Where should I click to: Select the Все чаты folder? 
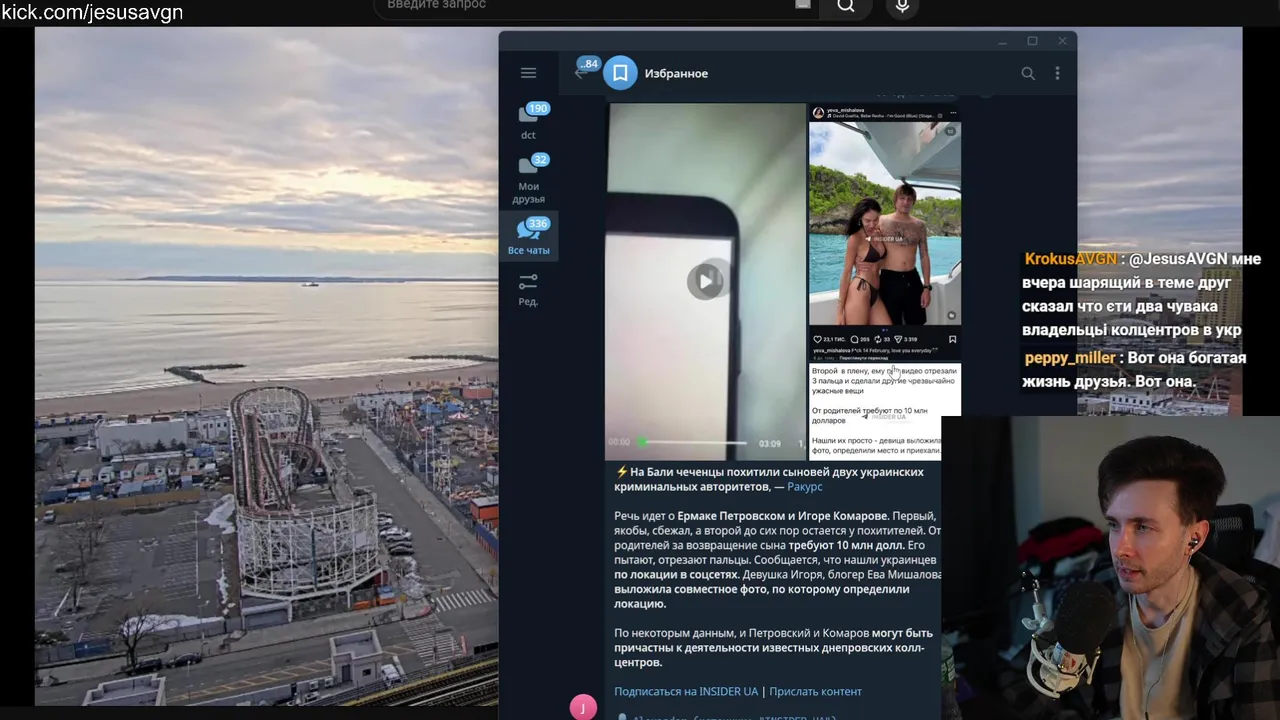pyautogui.click(x=528, y=238)
